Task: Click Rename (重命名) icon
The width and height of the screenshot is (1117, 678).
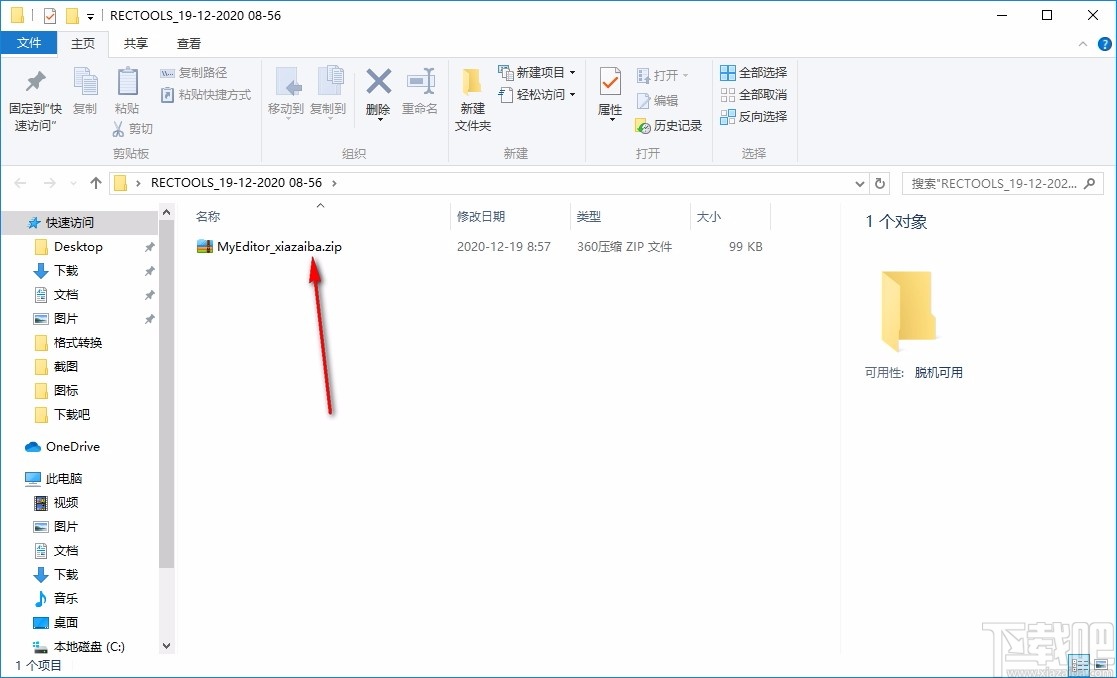Action: pyautogui.click(x=420, y=81)
